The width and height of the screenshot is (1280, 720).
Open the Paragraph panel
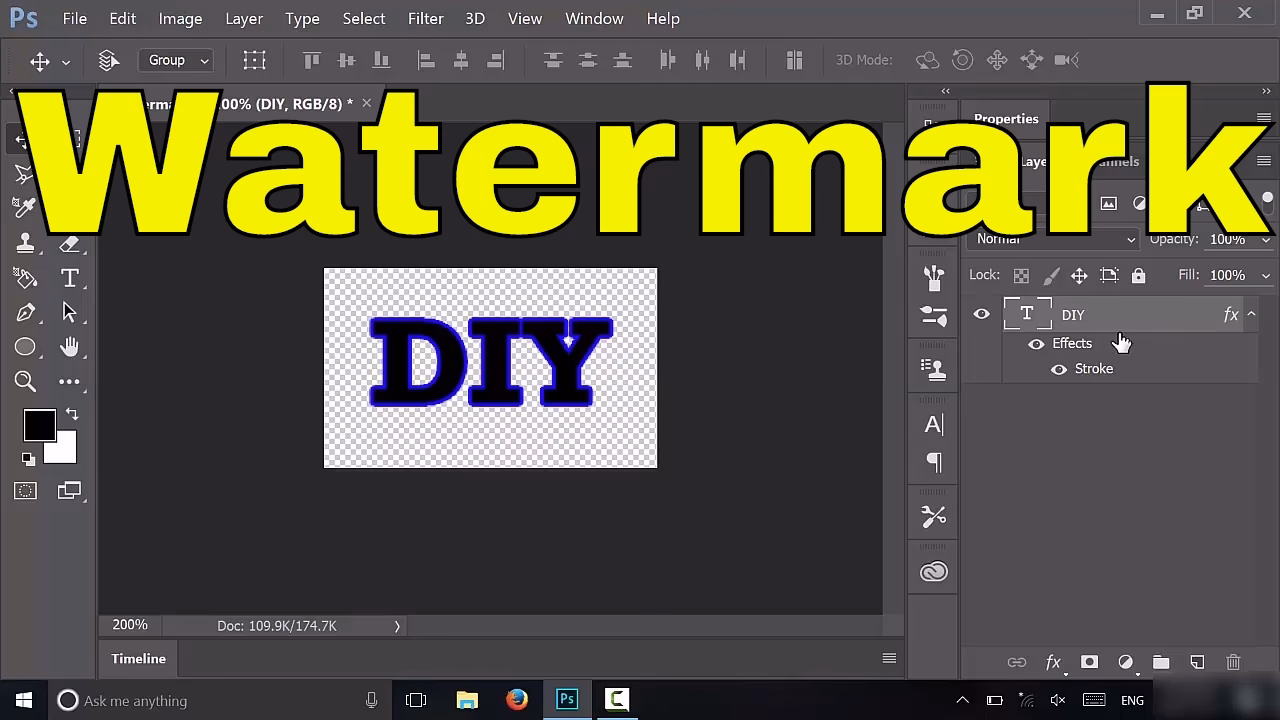tap(933, 462)
